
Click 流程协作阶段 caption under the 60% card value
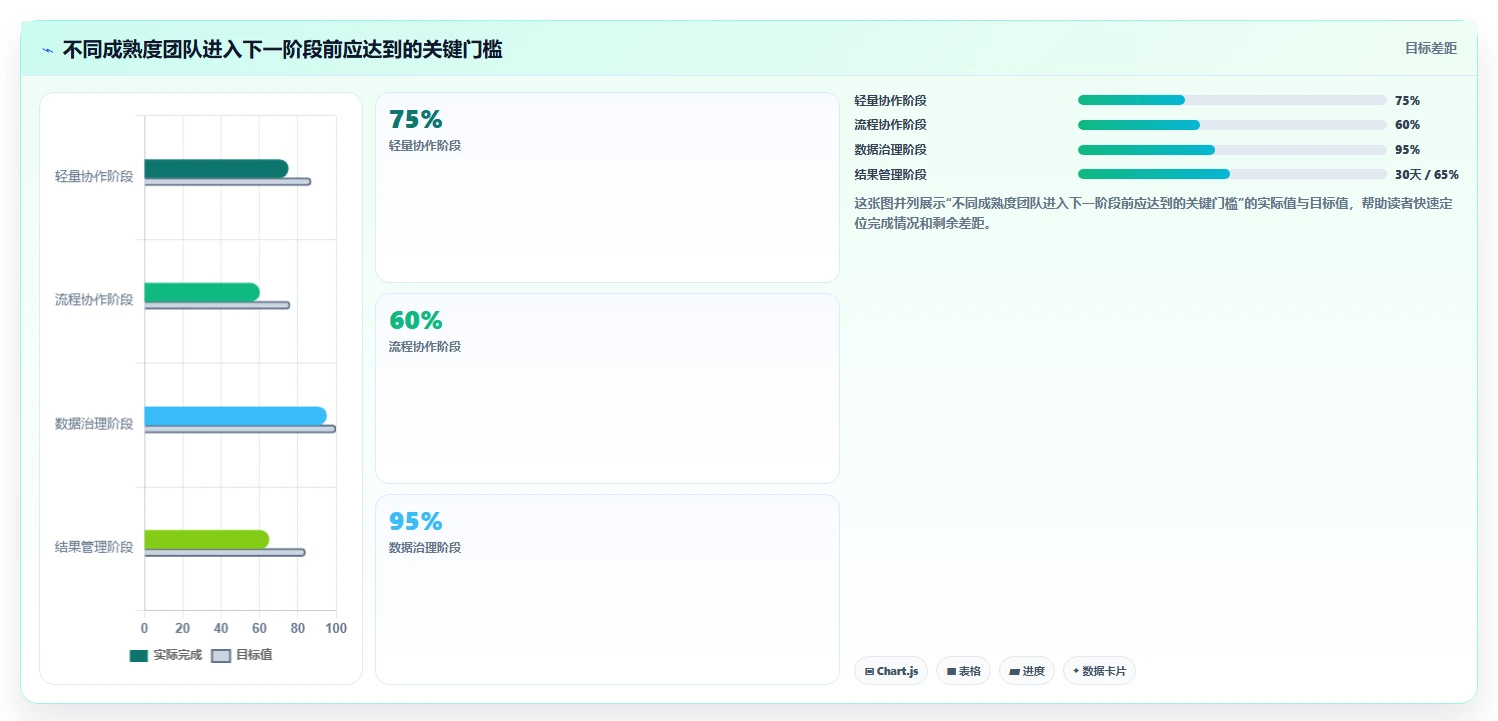pos(425,347)
